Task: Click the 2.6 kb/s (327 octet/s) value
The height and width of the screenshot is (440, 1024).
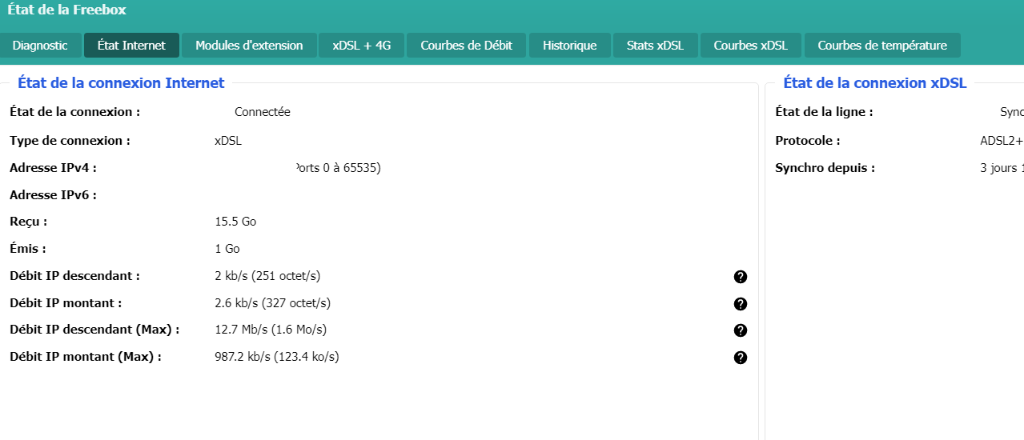Action: coord(272,304)
